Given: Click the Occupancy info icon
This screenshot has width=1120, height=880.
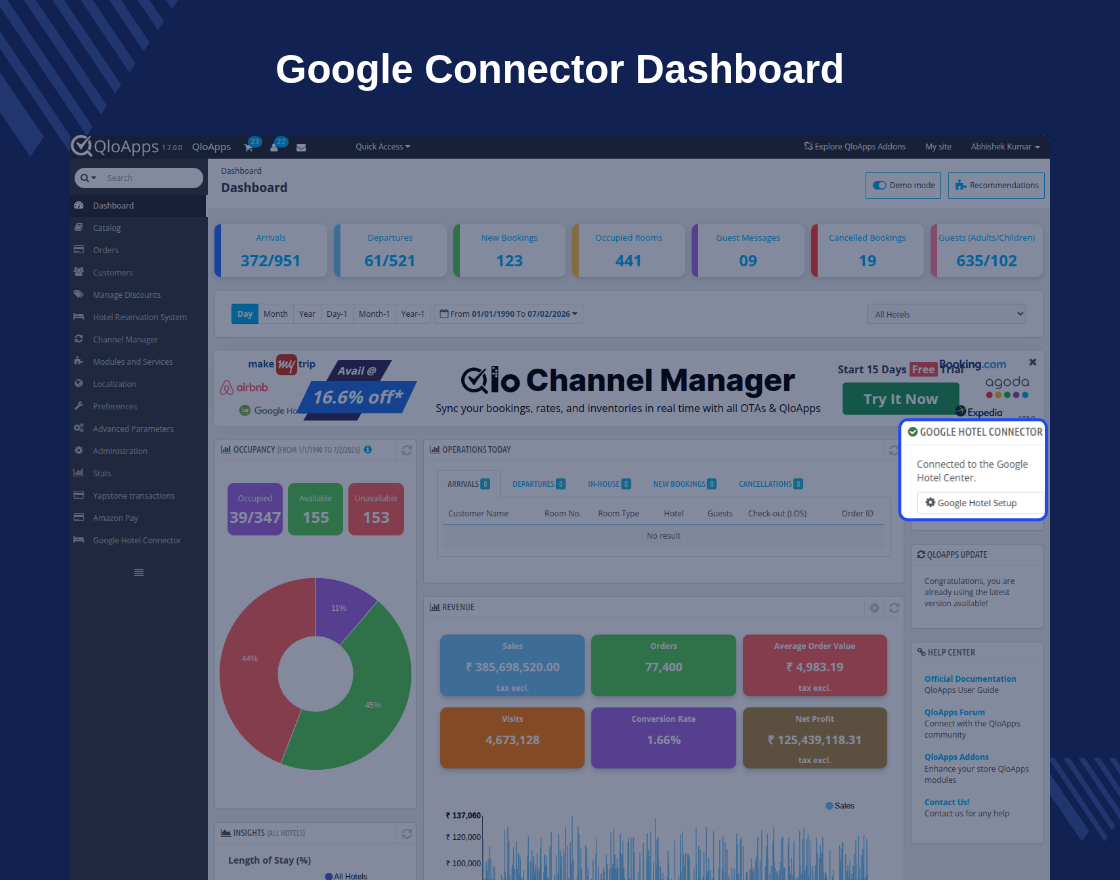Looking at the screenshot, I should pos(368,449).
